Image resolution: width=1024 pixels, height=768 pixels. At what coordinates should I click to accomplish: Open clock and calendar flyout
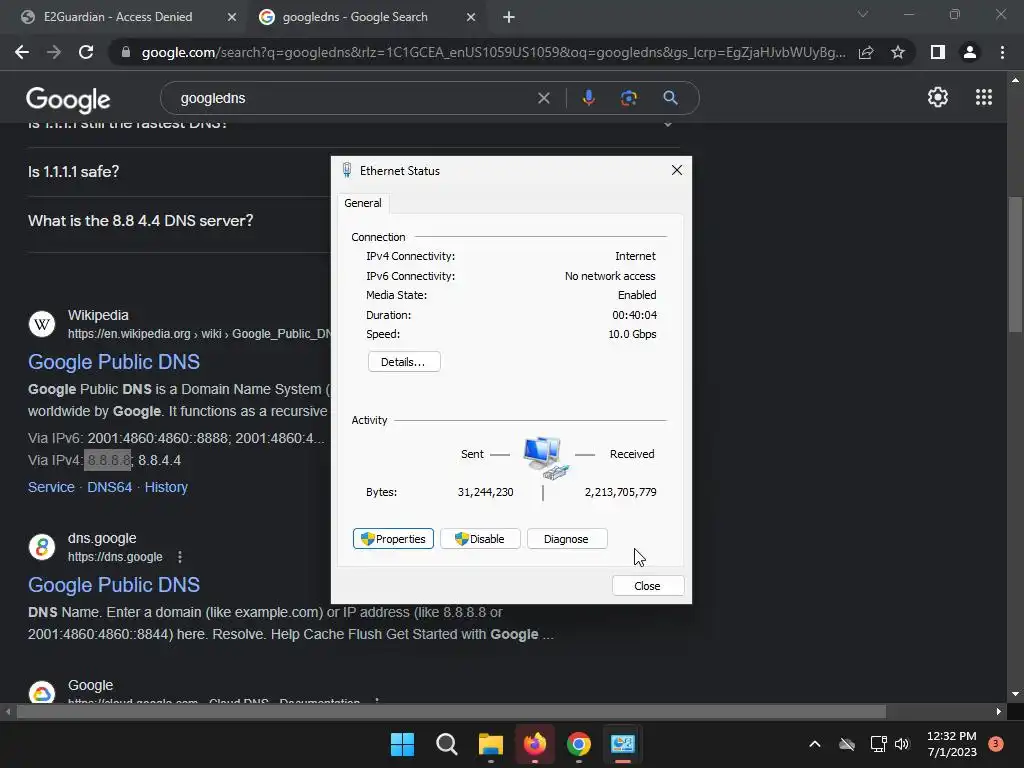tap(952, 744)
